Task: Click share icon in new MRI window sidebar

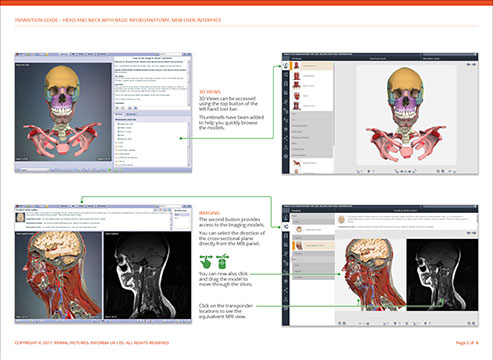Action: coord(286,291)
